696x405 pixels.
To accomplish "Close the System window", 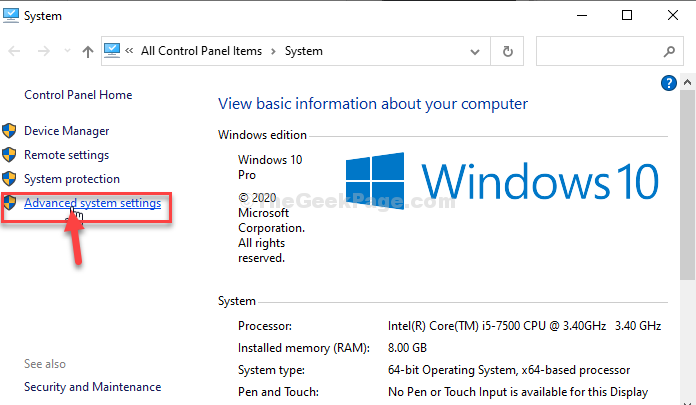I will (672, 16).
